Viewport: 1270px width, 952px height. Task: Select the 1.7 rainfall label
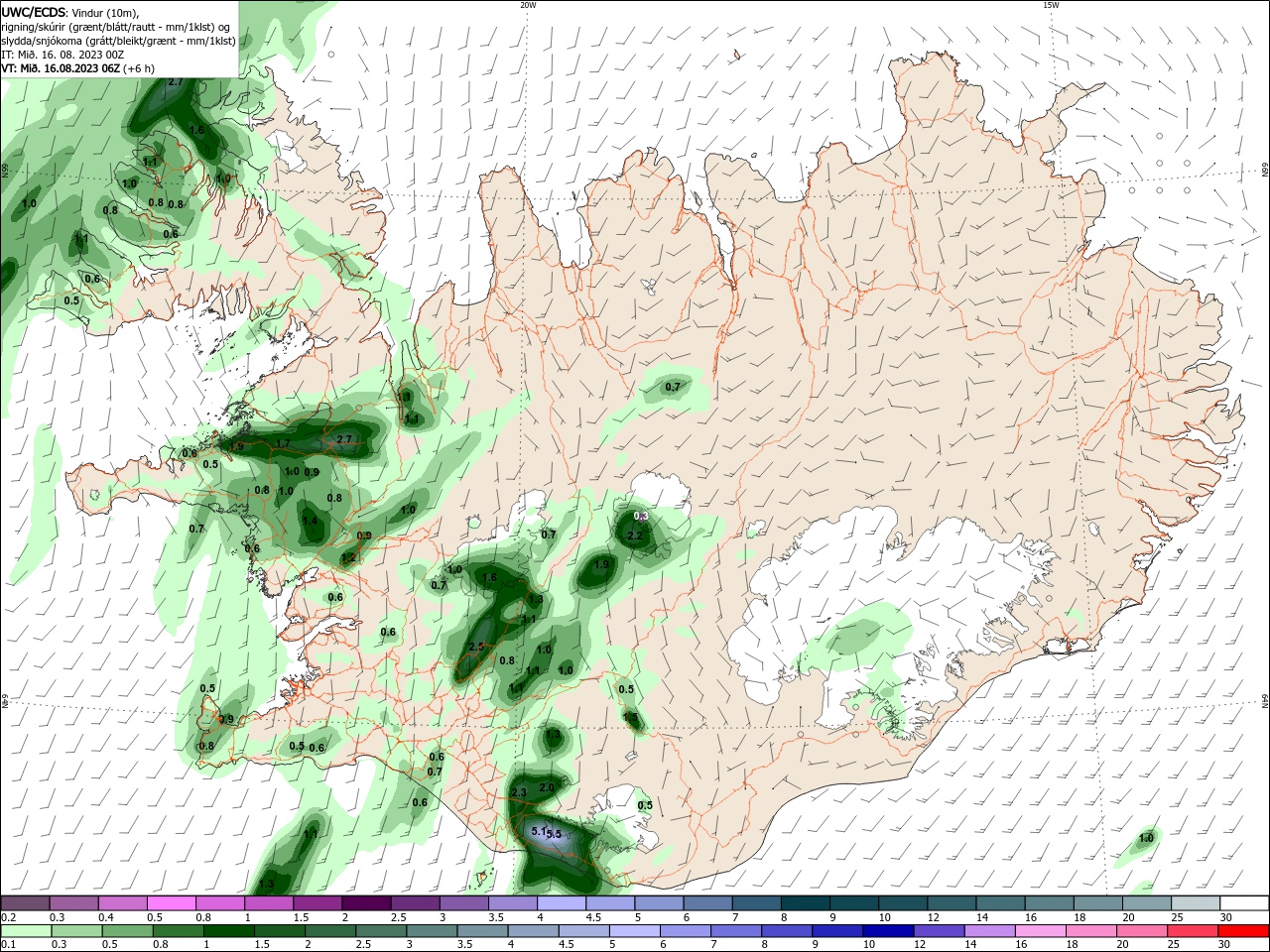(x=283, y=443)
